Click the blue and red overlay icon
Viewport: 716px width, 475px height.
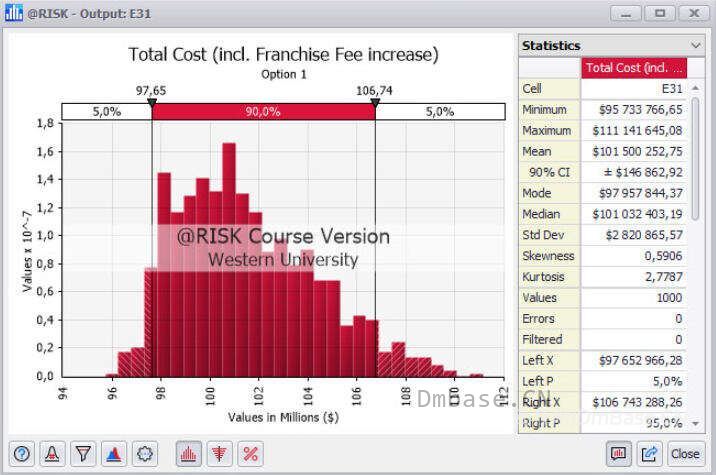pyautogui.click(x=114, y=454)
